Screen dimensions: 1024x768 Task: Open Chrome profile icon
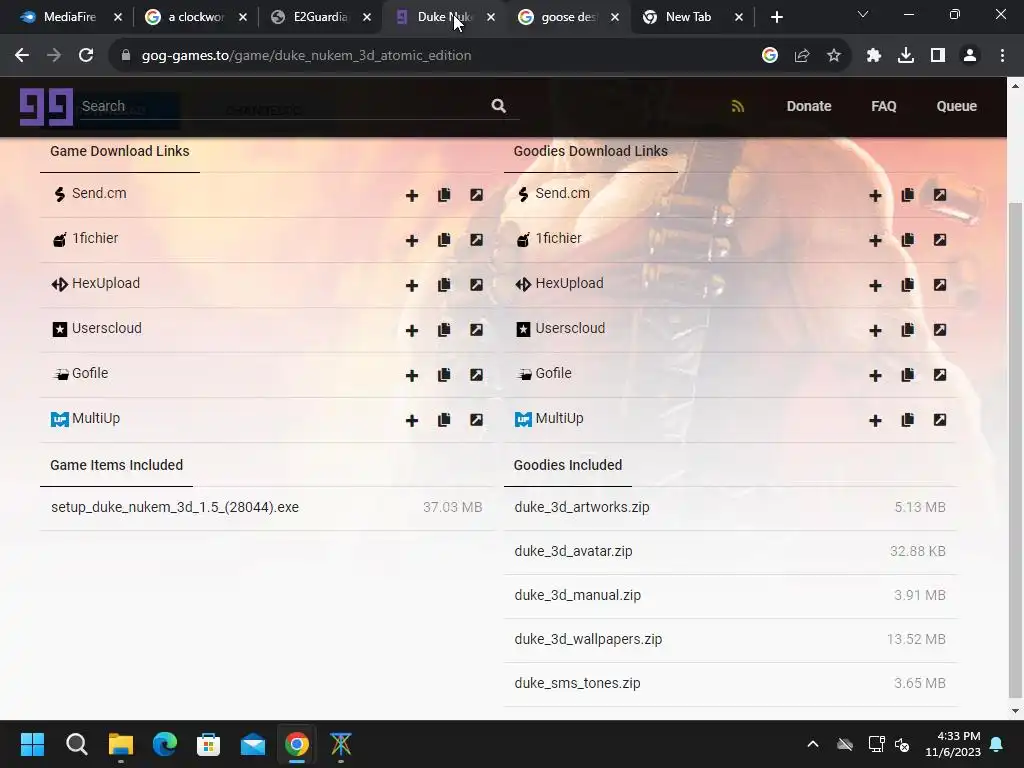[x=970, y=56]
